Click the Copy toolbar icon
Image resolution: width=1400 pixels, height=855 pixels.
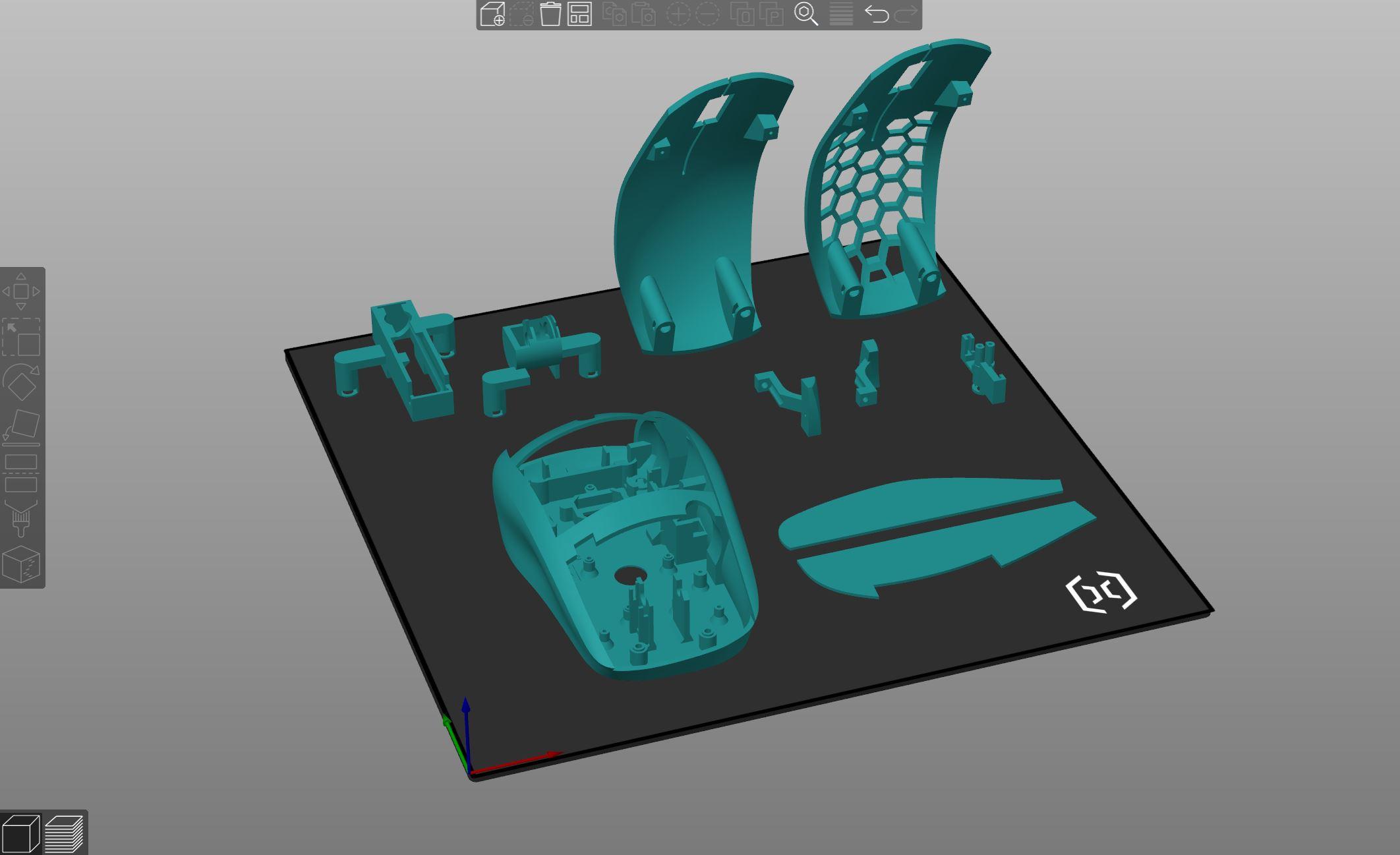(x=614, y=14)
